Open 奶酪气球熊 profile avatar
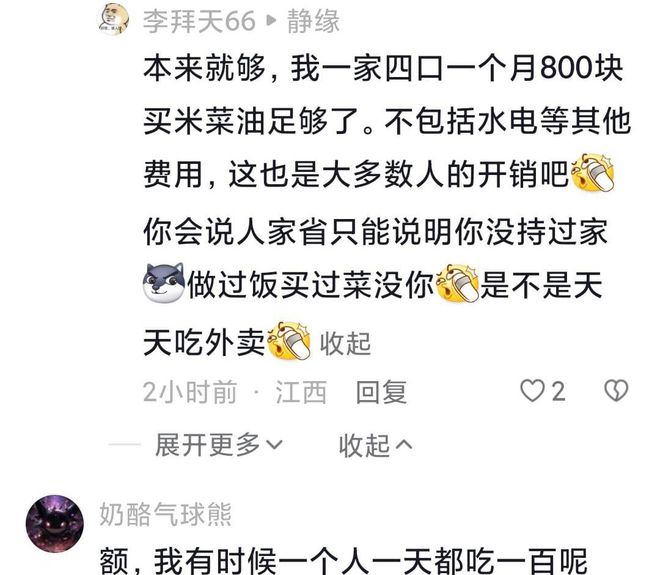 (55, 524)
